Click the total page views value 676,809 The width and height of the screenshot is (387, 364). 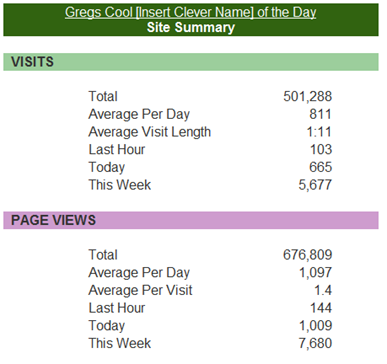[308, 255]
